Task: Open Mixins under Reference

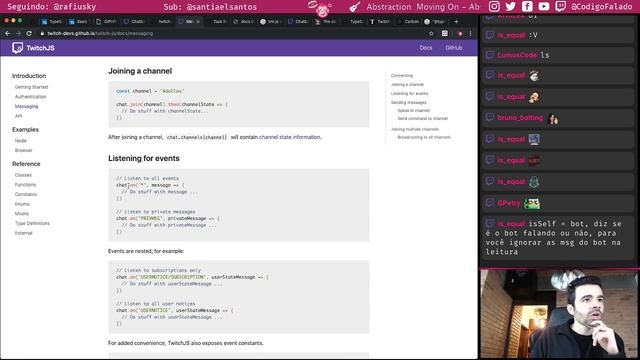Action: (22, 214)
